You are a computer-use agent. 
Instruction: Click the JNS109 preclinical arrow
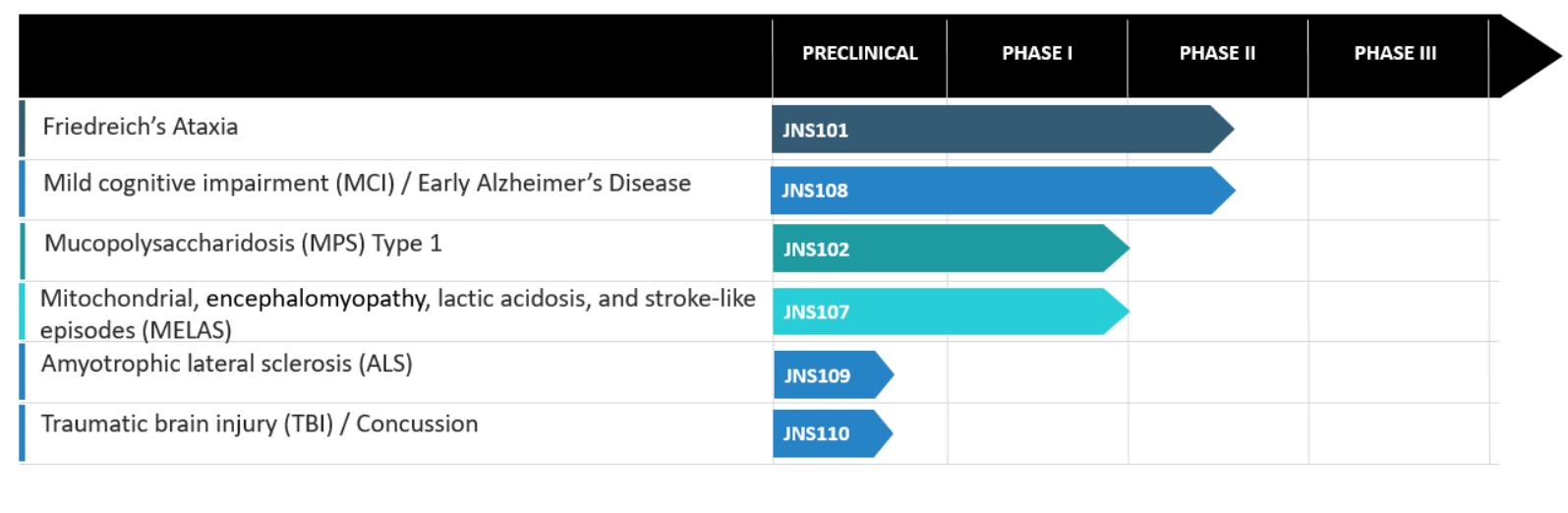[x=833, y=374]
